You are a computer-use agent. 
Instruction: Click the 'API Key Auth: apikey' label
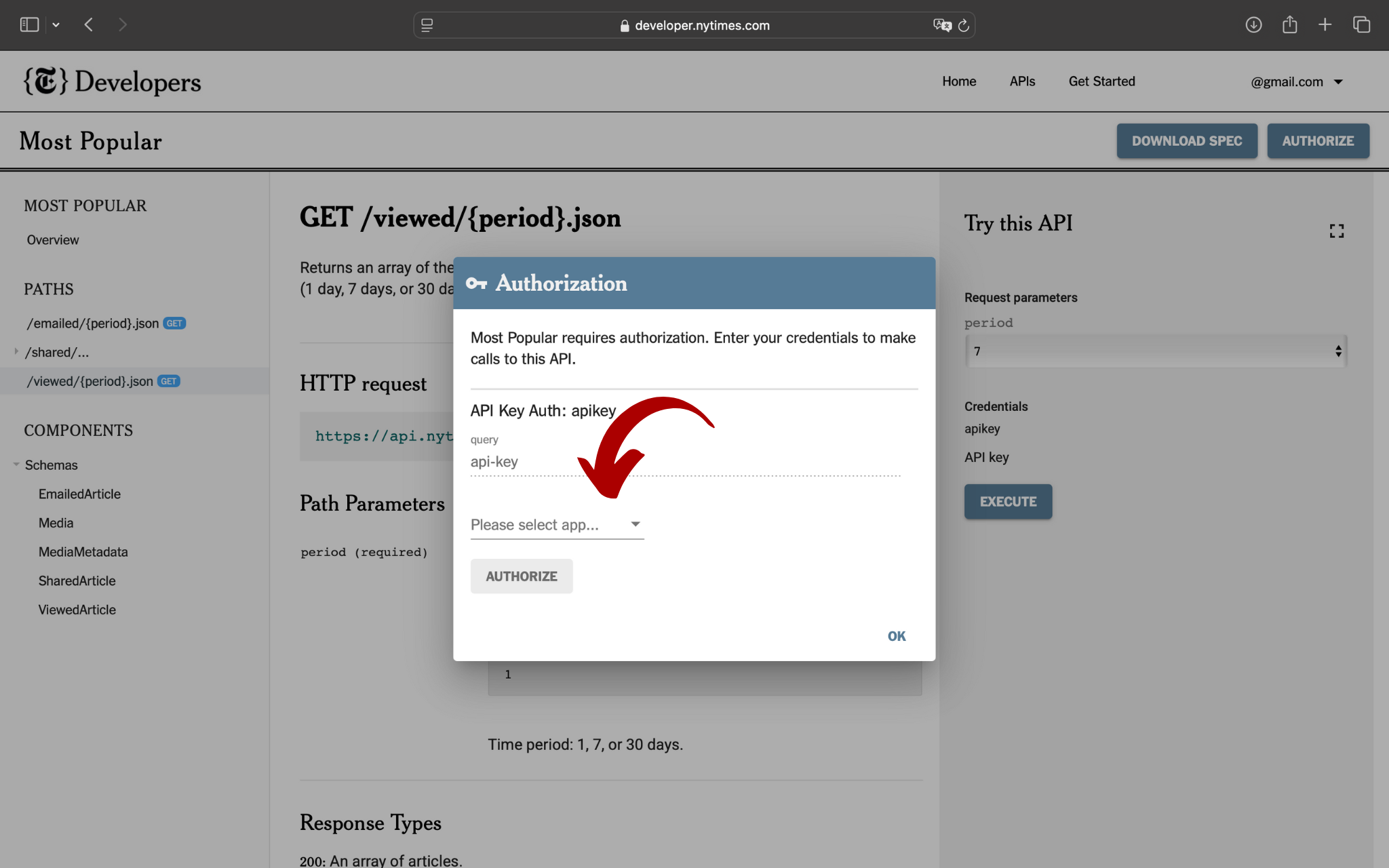[x=543, y=411]
